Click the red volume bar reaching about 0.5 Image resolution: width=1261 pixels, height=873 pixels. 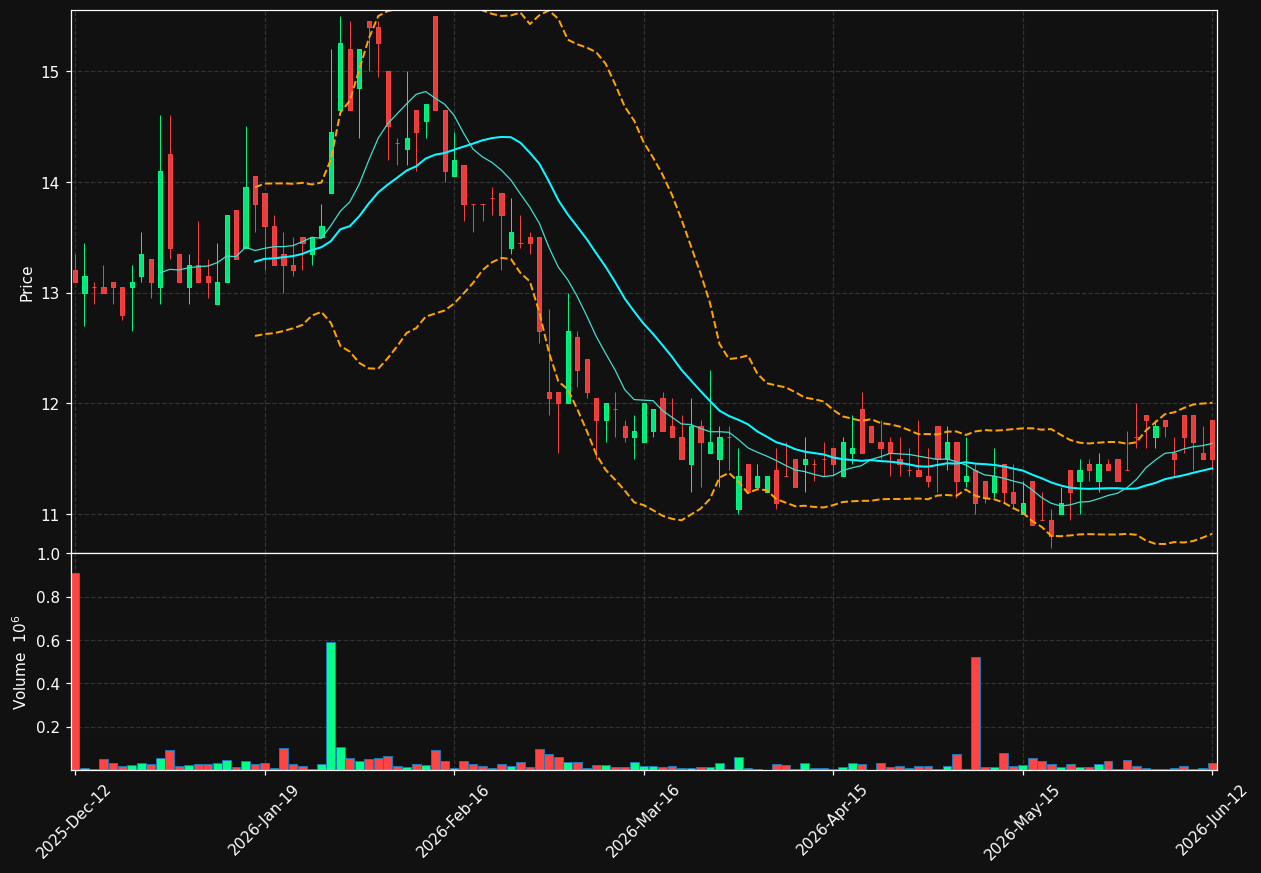[x=976, y=713]
